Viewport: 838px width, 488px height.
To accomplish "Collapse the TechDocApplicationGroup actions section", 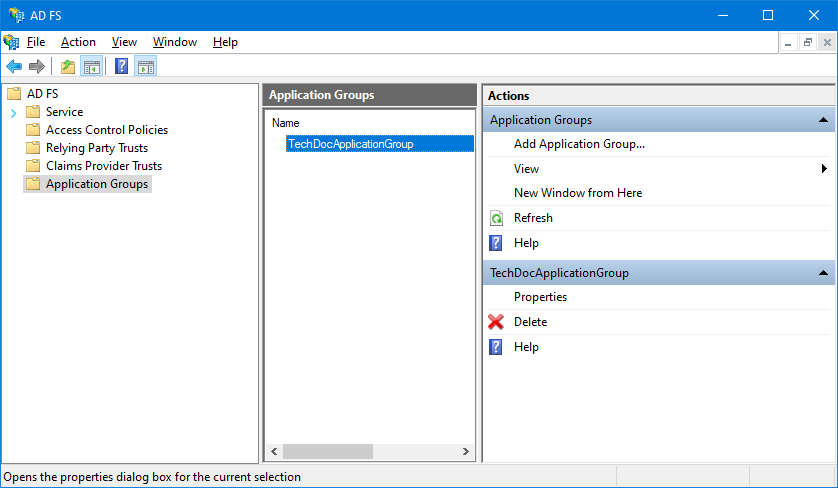I will (x=823, y=273).
